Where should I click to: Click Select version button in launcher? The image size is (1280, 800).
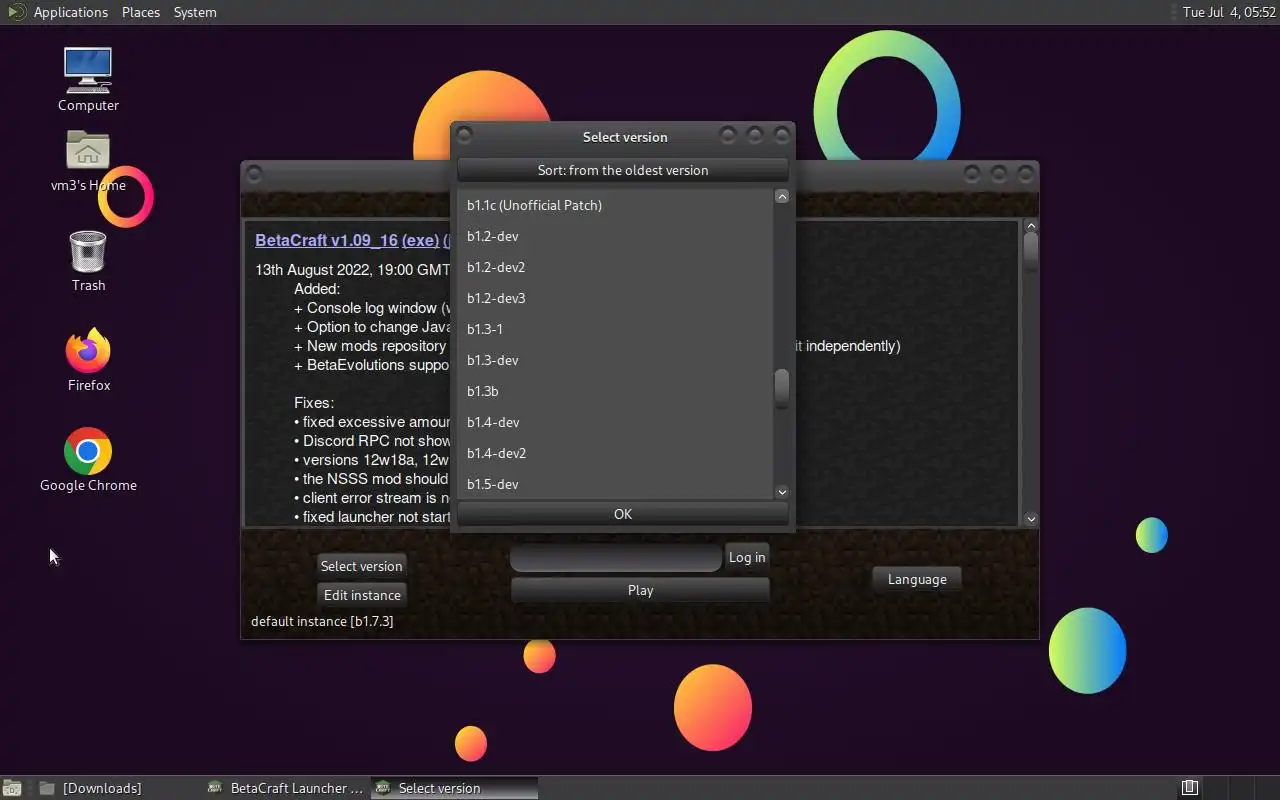click(361, 566)
